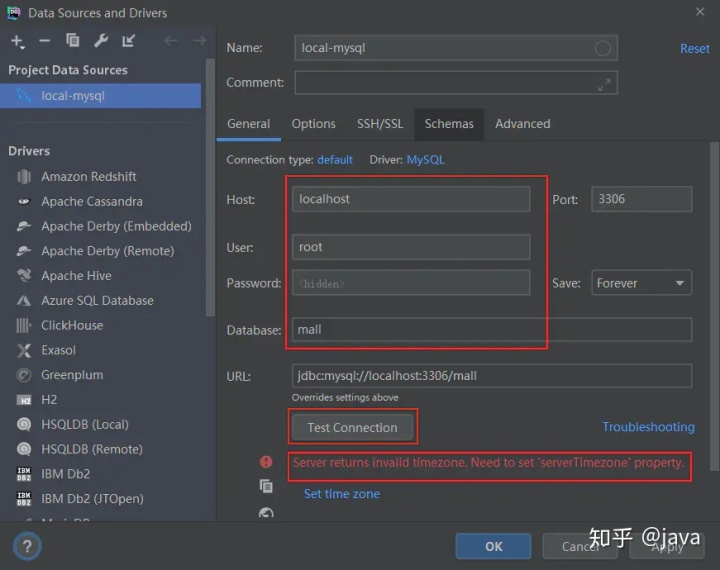Open the help question mark button
This screenshot has width=720, height=570.
(x=27, y=546)
